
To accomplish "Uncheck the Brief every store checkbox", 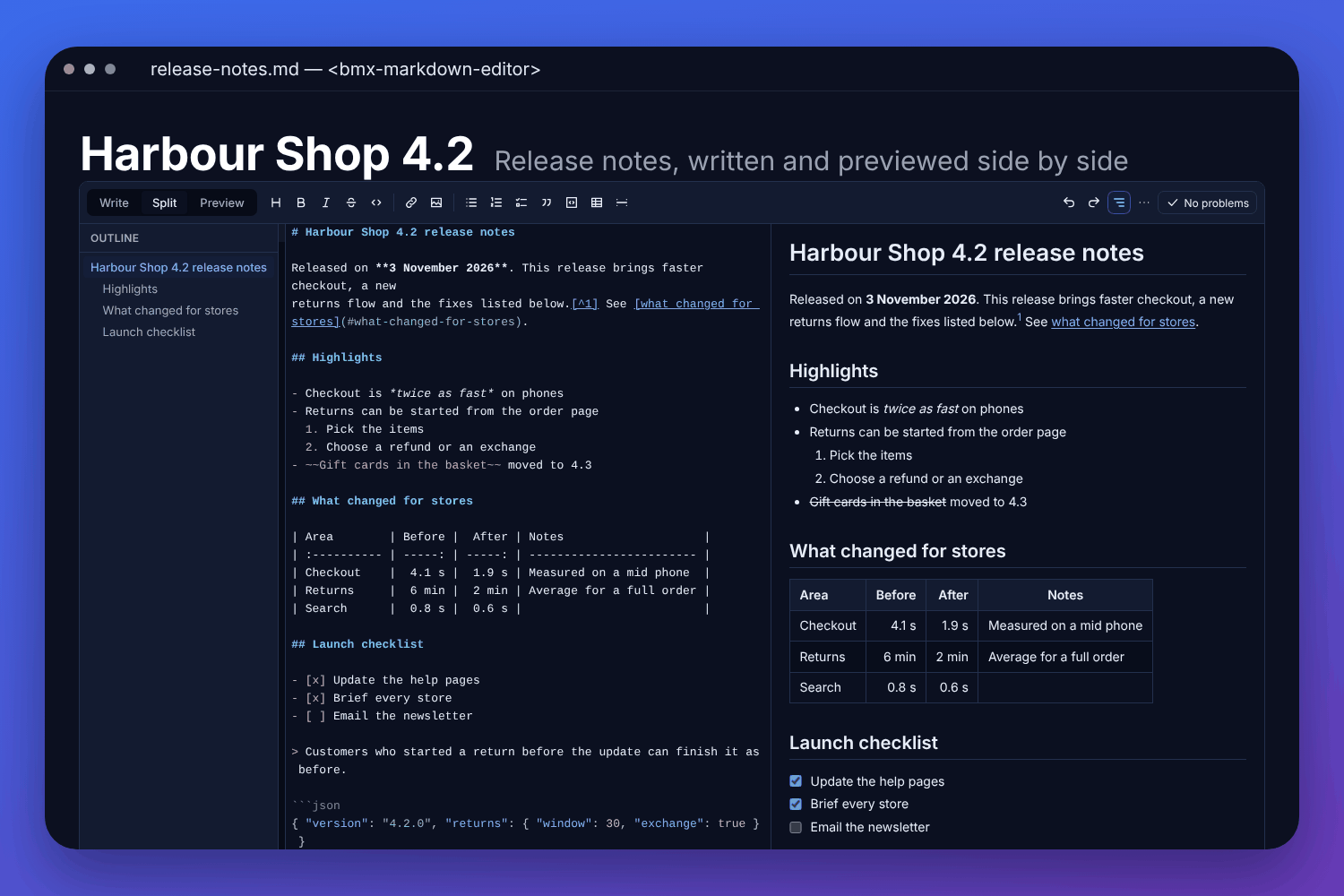I will pos(796,804).
